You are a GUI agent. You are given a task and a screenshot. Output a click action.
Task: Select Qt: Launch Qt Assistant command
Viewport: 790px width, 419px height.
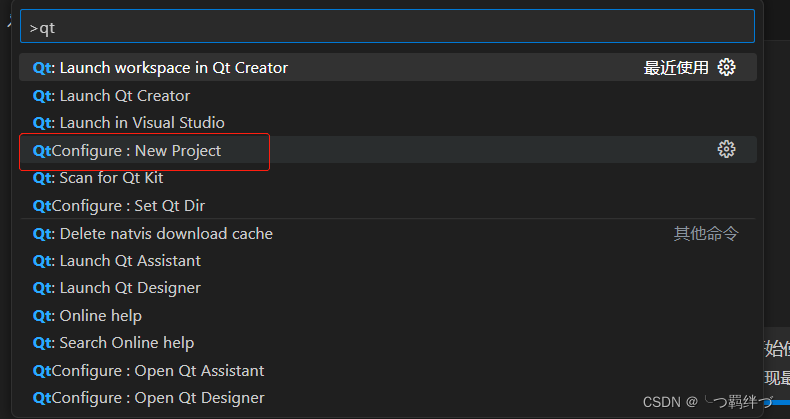[387, 260]
